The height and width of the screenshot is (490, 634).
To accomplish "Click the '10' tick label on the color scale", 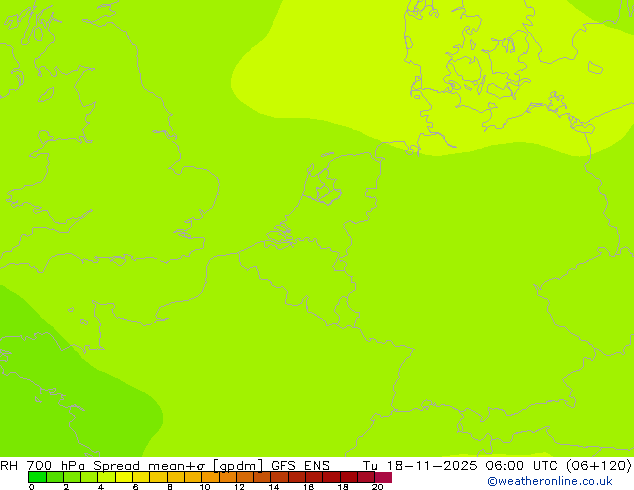I will tap(205, 487).
